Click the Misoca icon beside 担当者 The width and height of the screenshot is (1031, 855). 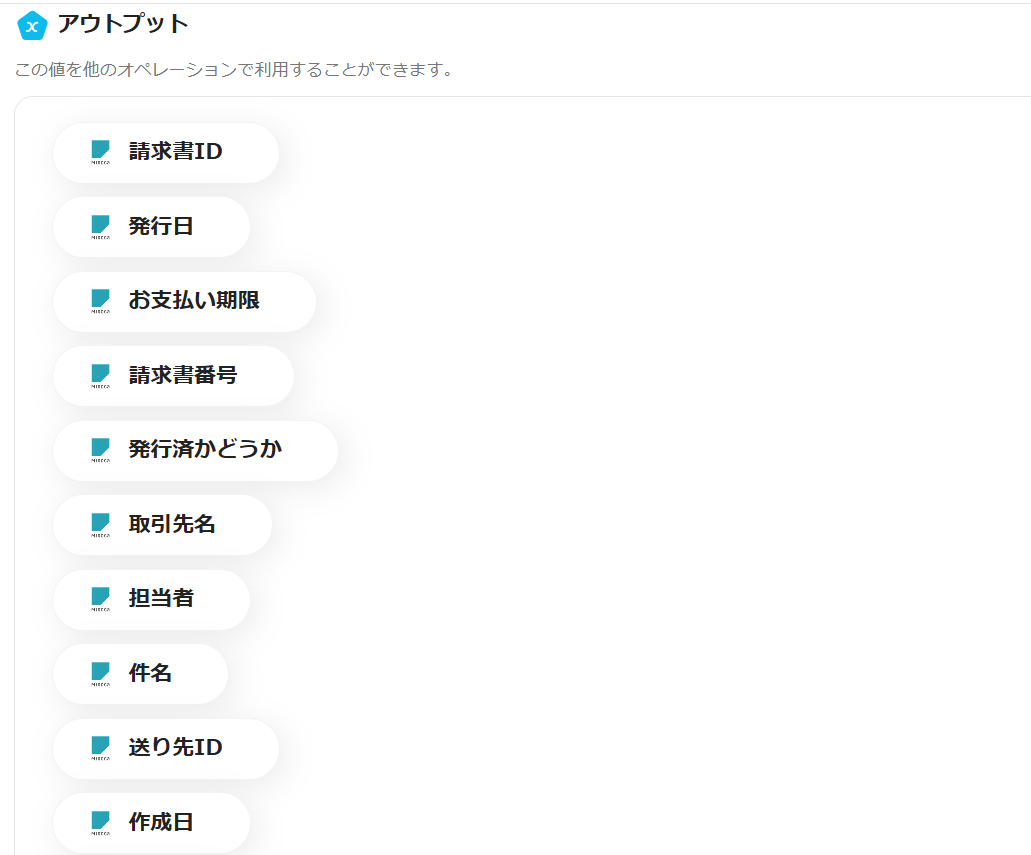coord(100,599)
